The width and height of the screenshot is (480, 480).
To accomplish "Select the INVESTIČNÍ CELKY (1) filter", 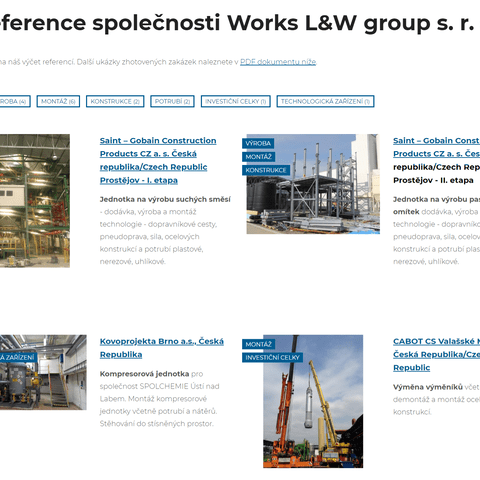I will coord(236,101).
